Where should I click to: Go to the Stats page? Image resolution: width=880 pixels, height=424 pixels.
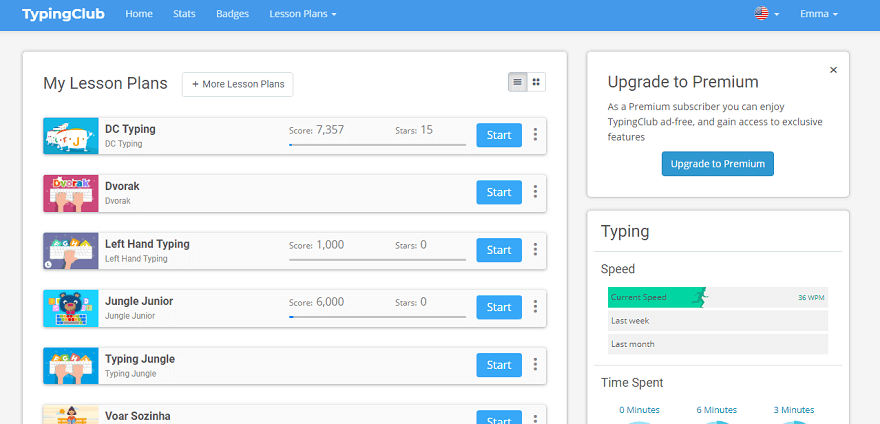point(184,14)
